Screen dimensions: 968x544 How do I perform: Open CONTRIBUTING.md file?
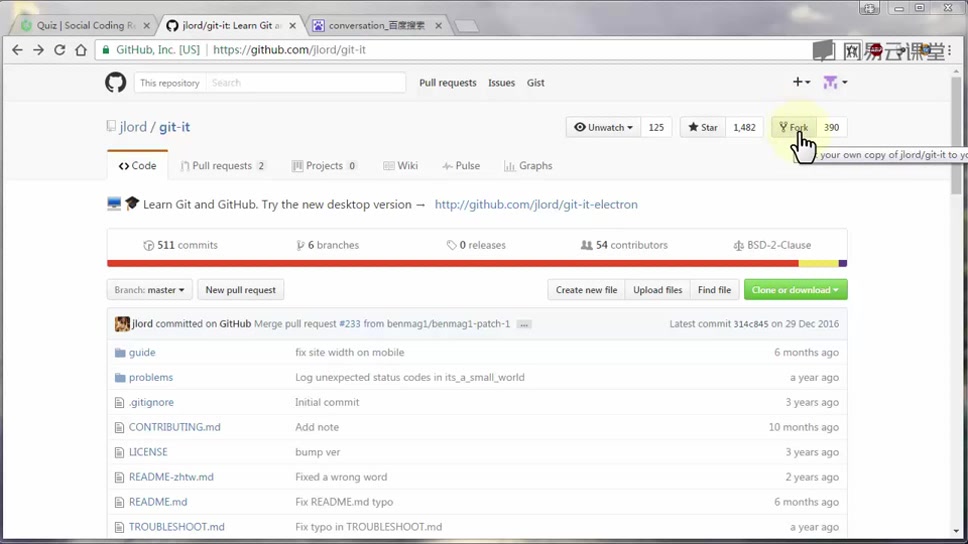[x=175, y=427]
